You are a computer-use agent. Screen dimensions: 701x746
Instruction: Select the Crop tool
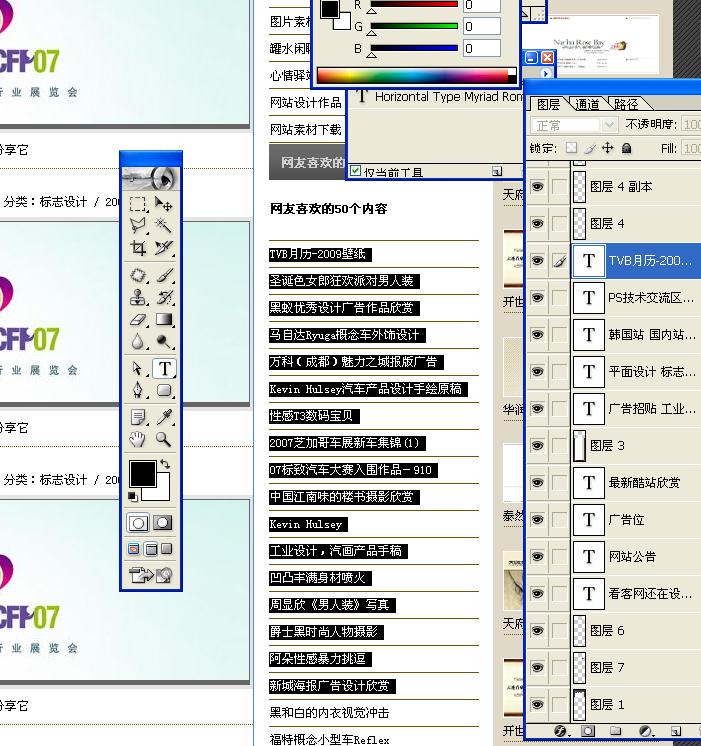138,247
